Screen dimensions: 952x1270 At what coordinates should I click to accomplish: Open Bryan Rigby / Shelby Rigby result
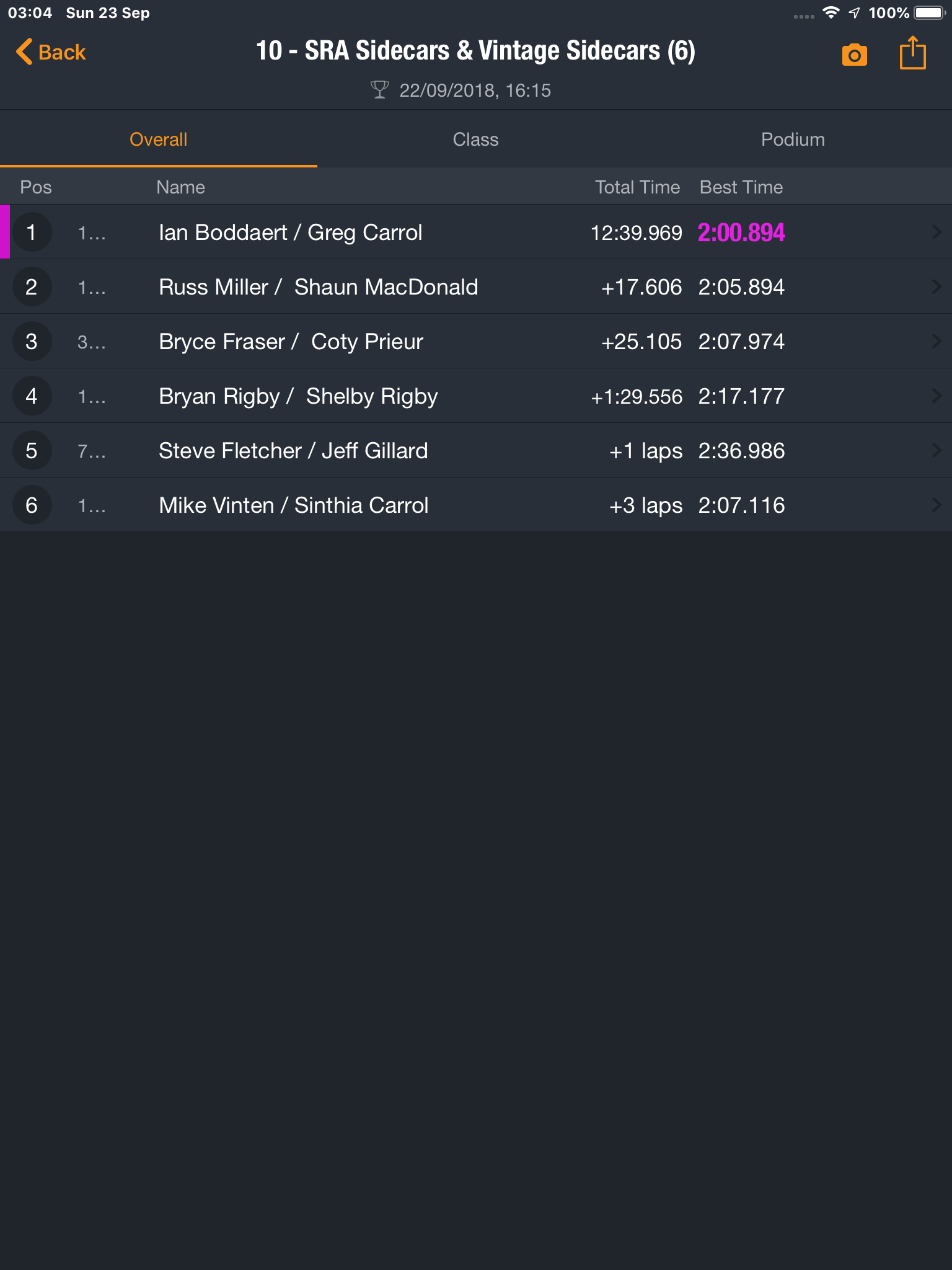(476, 396)
